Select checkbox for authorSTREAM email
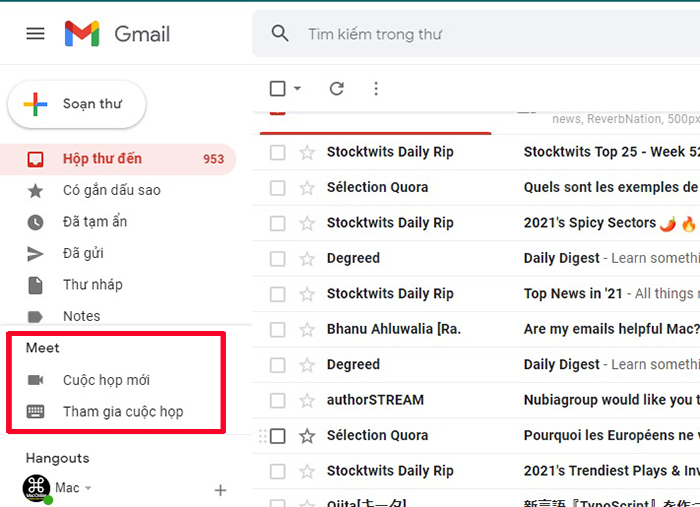The width and height of the screenshot is (700, 507). click(x=278, y=400)
